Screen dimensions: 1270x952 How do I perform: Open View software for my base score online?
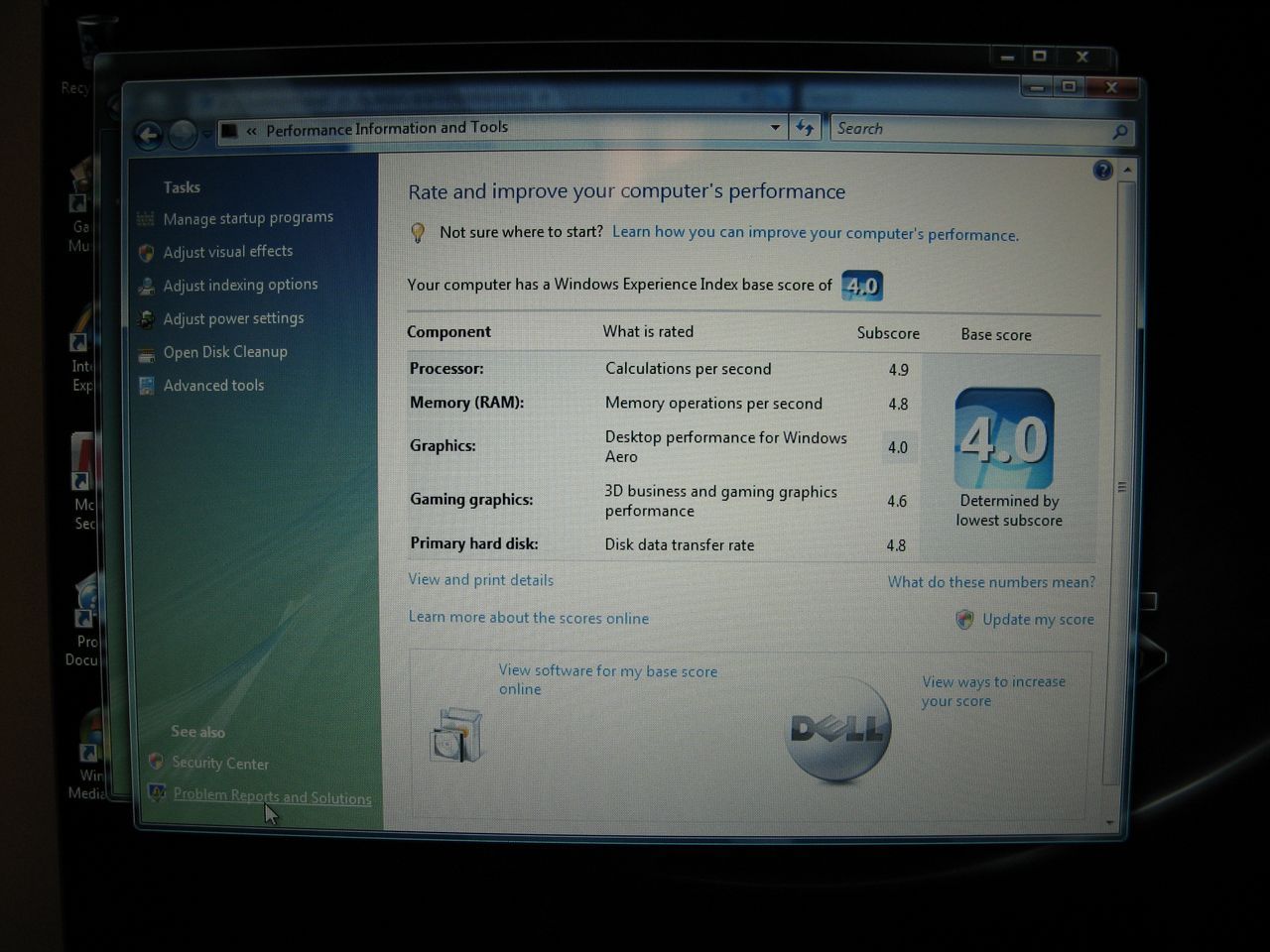tap(608, 680)
